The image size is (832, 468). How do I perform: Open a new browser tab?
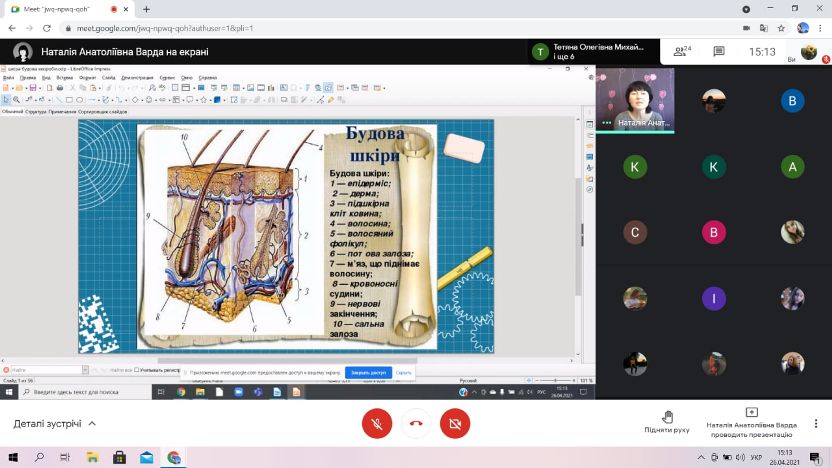[146, 9]
